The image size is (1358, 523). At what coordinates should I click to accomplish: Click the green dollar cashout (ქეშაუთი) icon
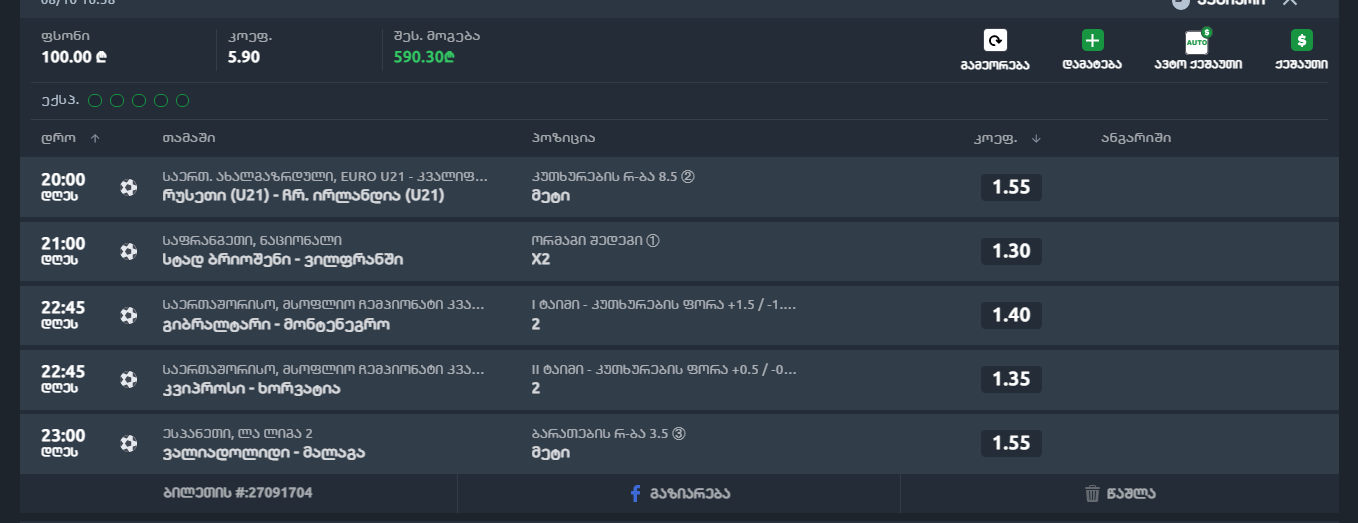tap(1301, 41)
